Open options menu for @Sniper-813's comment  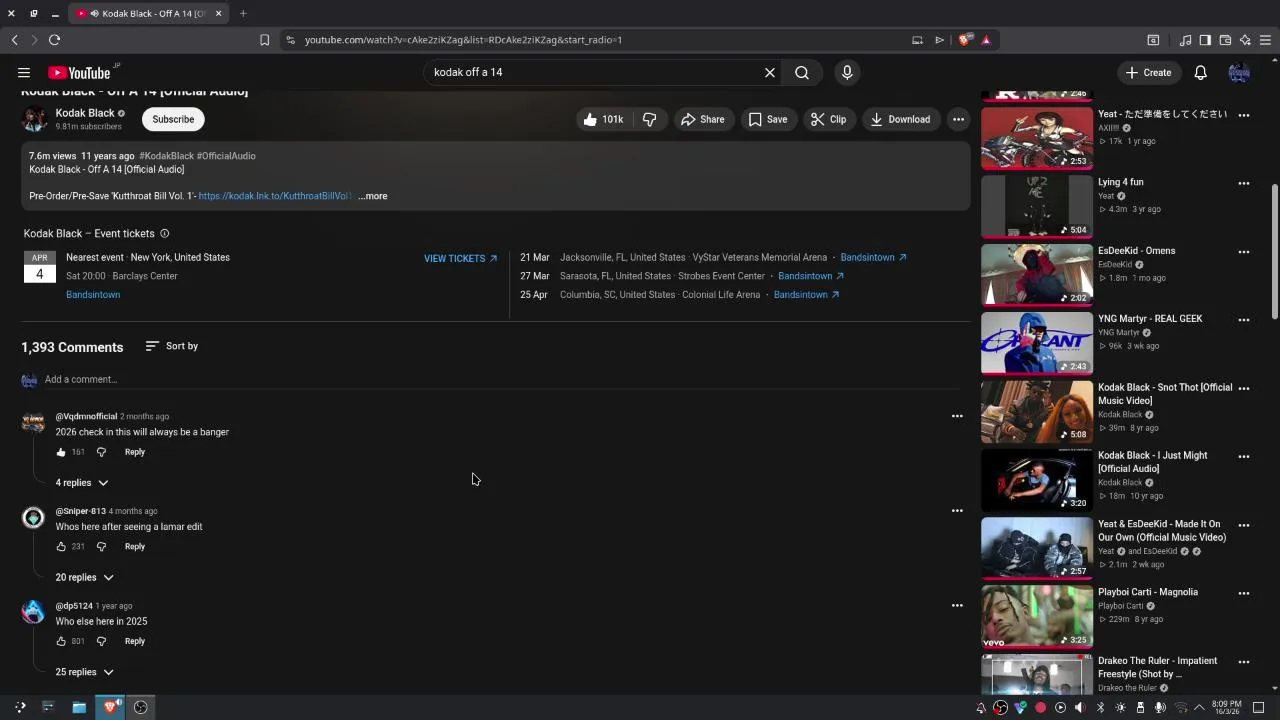click(957, 511)
